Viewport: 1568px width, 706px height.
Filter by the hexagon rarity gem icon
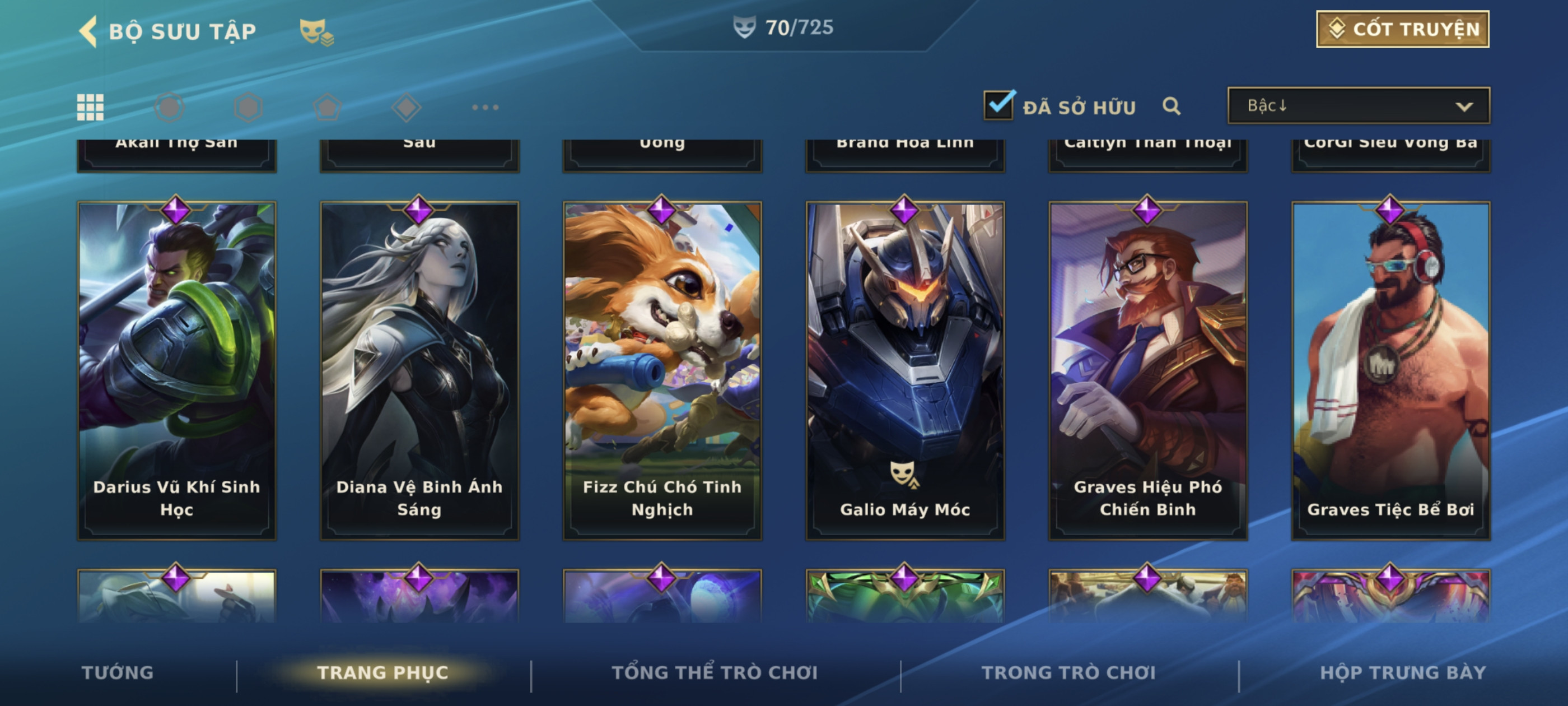point(248,107)
